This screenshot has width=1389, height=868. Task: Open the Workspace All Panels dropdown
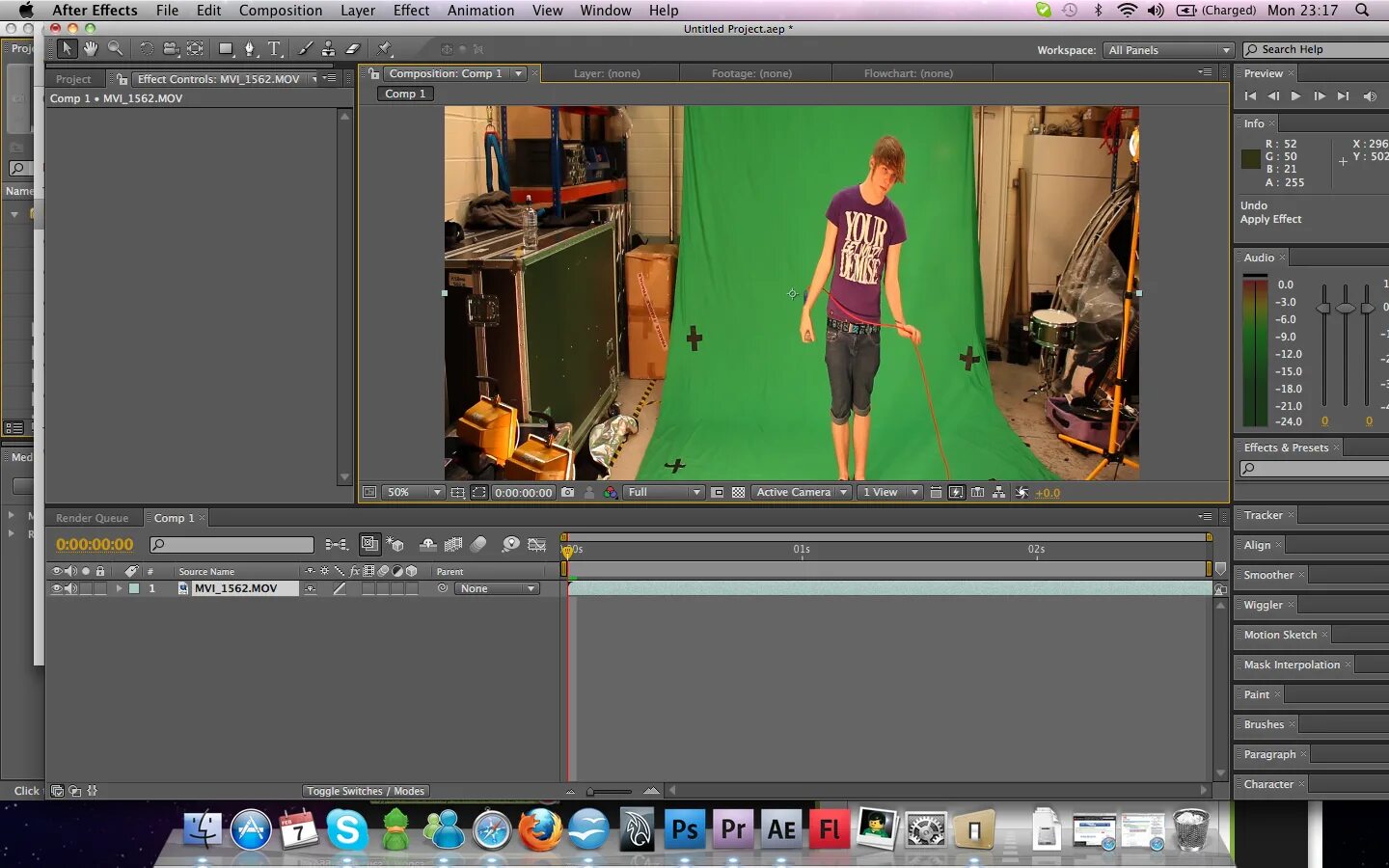(1168, 50)
